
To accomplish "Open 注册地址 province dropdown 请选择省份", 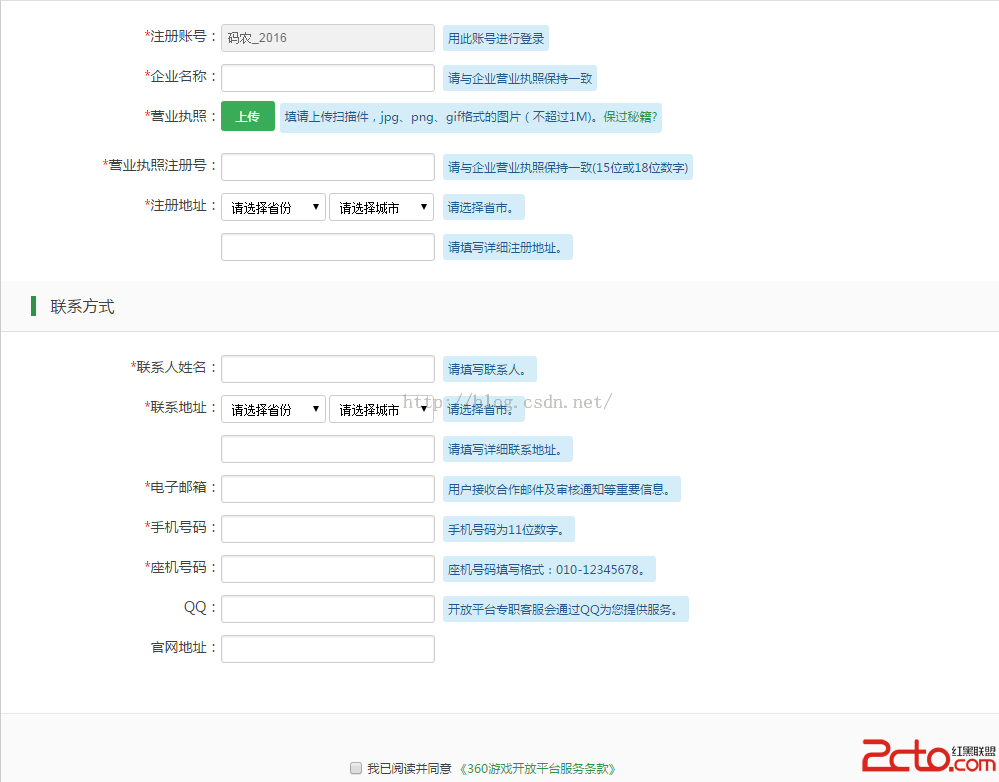I will (273, 207).
